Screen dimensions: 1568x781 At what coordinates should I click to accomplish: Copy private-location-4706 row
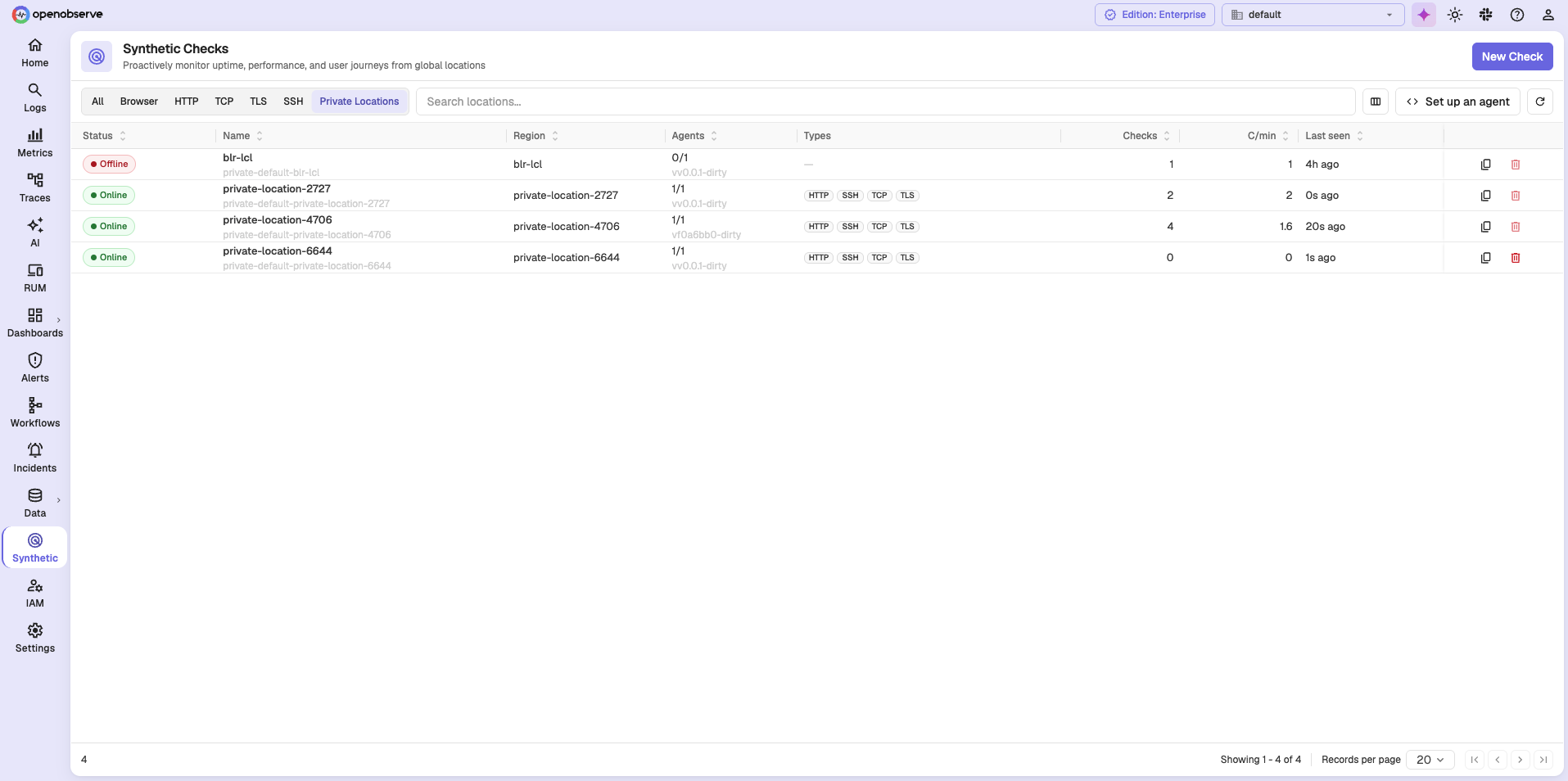pyautogui.click(x=1486, y=227)
